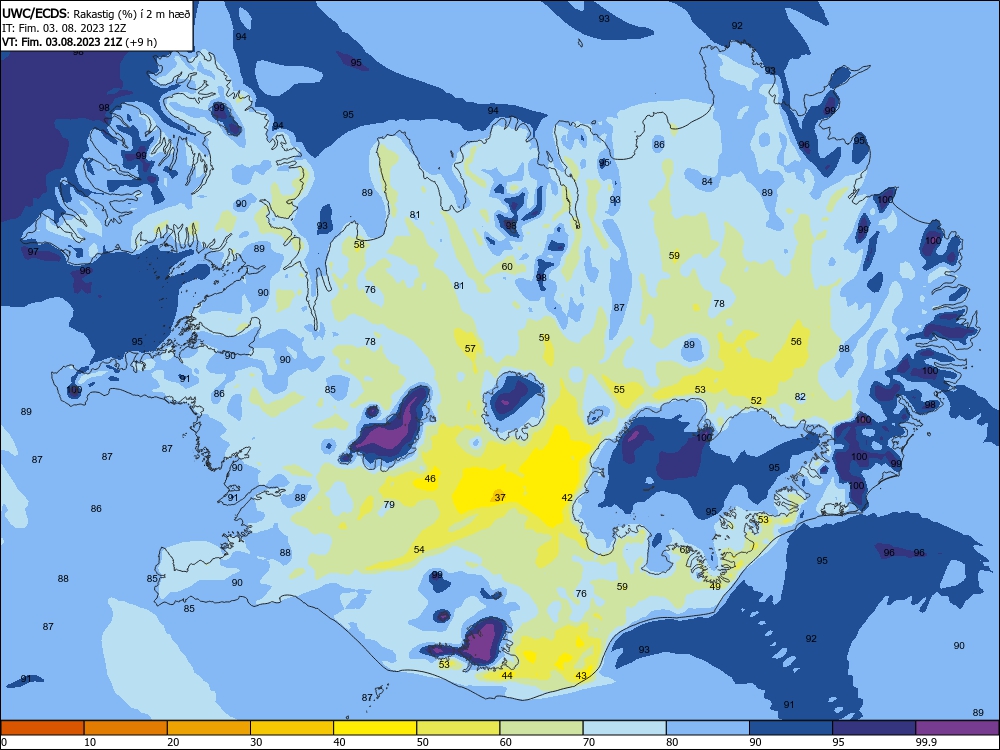
Task: Select the '79' value on the map
Action: pyautogui.click(x=389, y=504)
